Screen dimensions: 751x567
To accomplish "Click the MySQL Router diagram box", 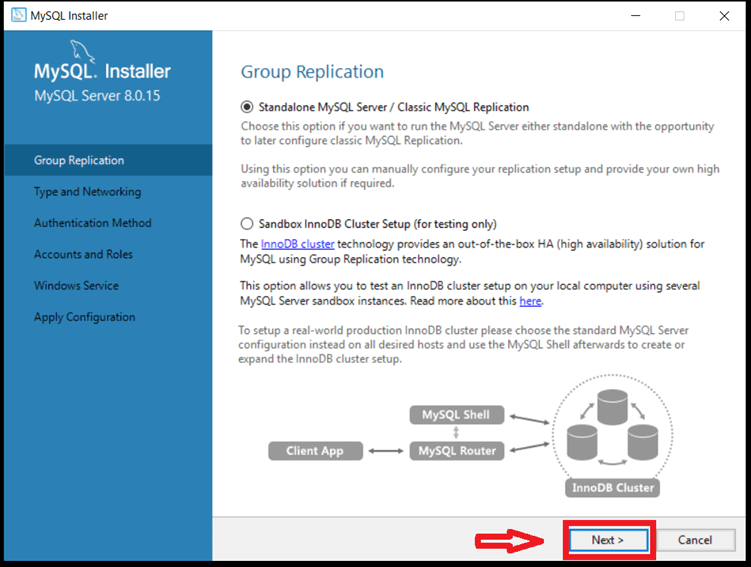I will tap(456, 451).
